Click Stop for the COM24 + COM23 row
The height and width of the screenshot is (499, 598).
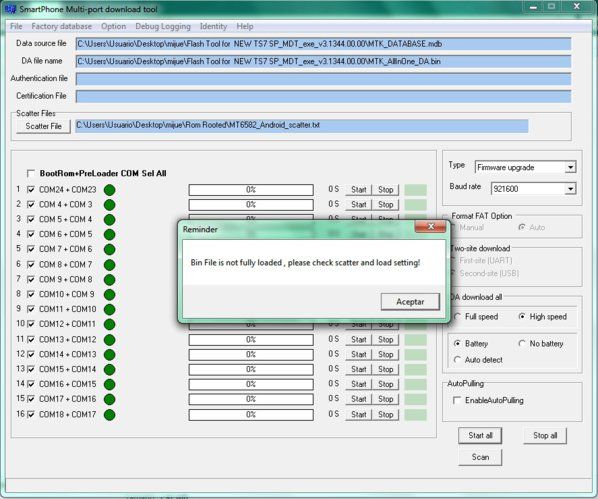[385, 190]
